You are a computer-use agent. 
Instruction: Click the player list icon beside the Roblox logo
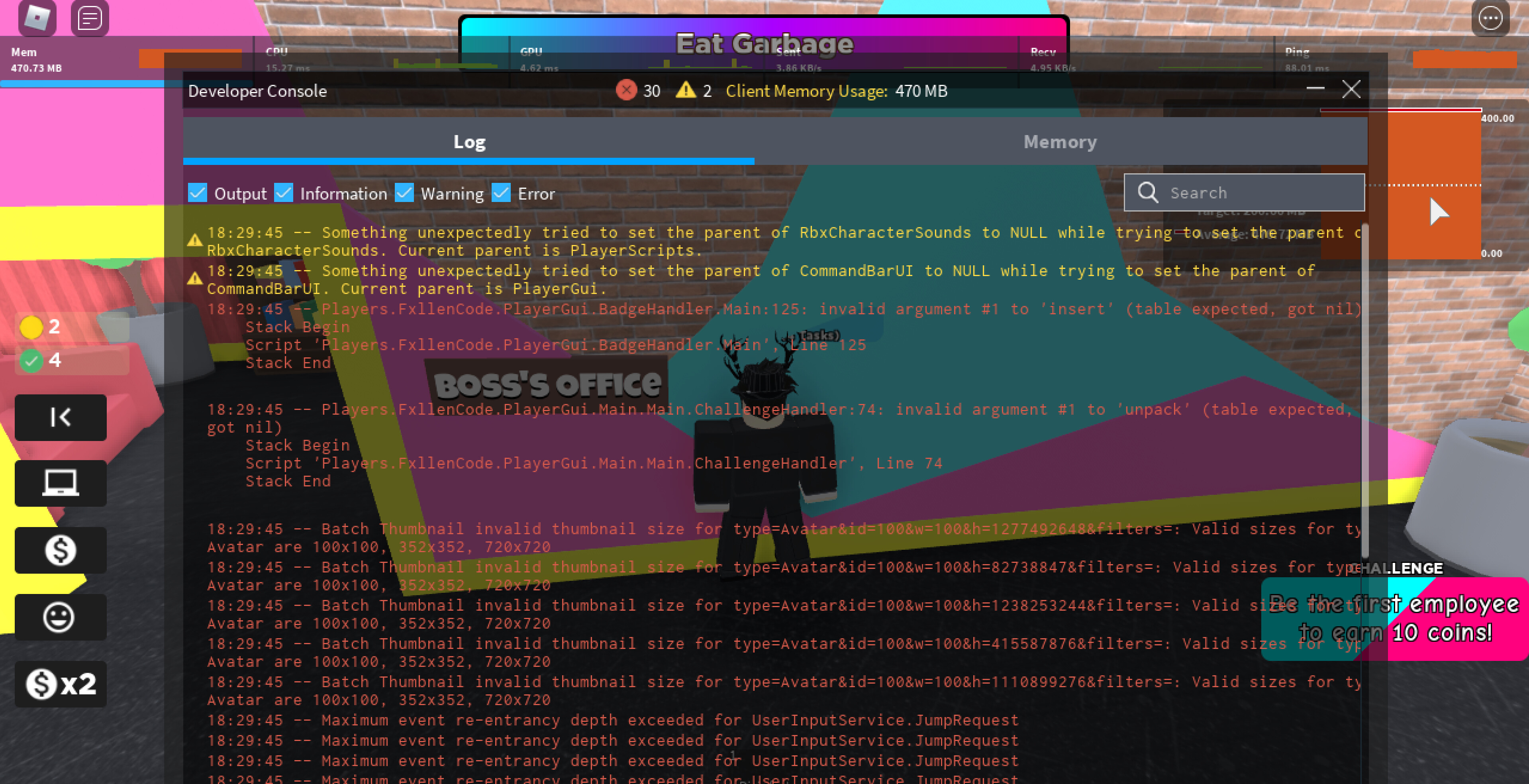(x=89, y=18)
